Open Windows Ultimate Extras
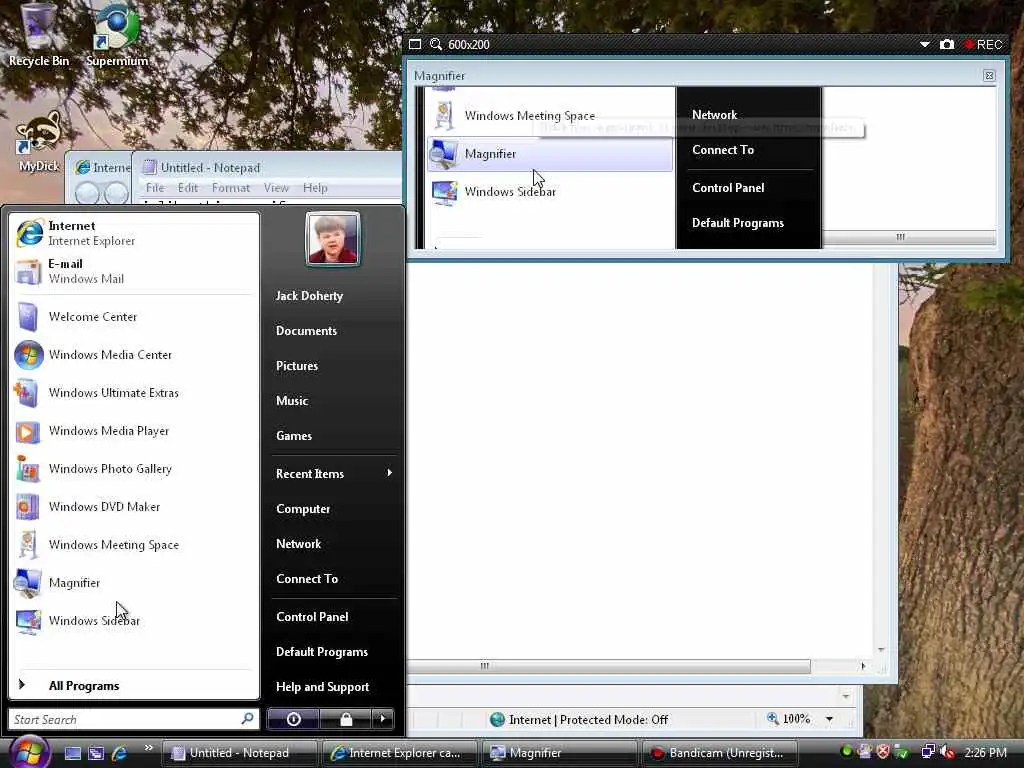The width and height of the screenshot is (1024, 768). 135,392
